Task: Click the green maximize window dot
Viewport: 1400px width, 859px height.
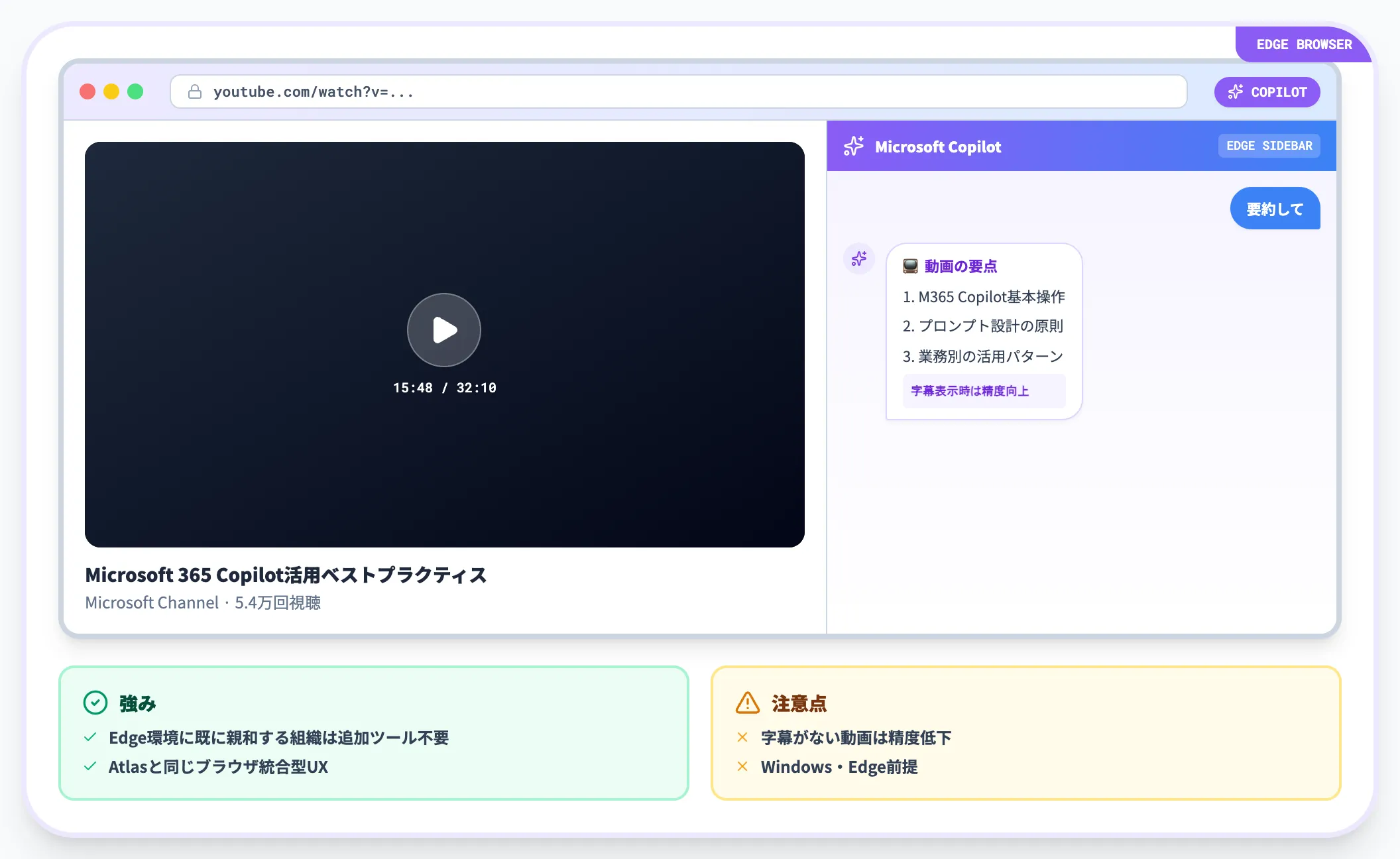Action: pos(135,91)
